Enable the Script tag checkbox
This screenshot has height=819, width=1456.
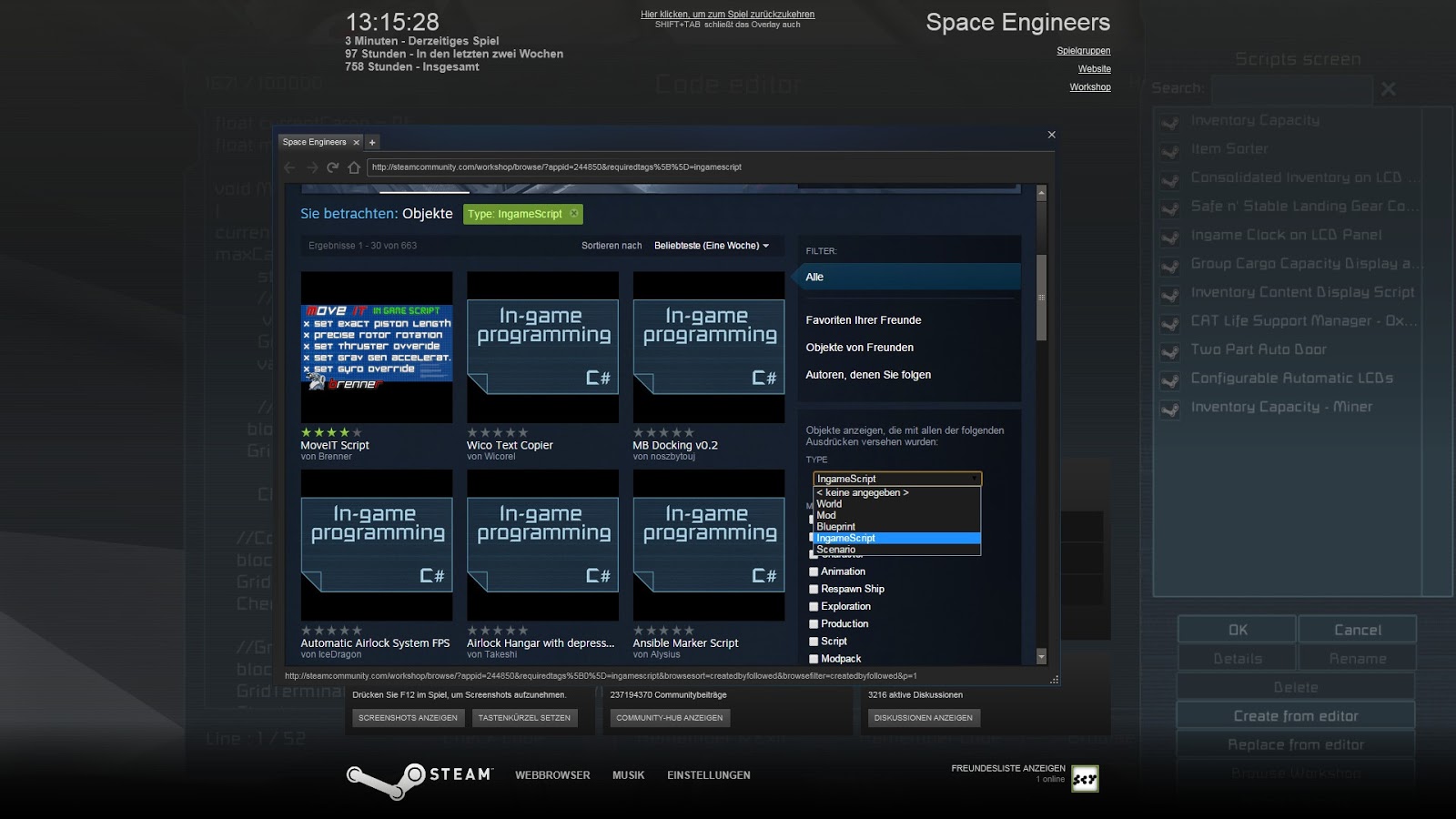[x=814, y=642]
